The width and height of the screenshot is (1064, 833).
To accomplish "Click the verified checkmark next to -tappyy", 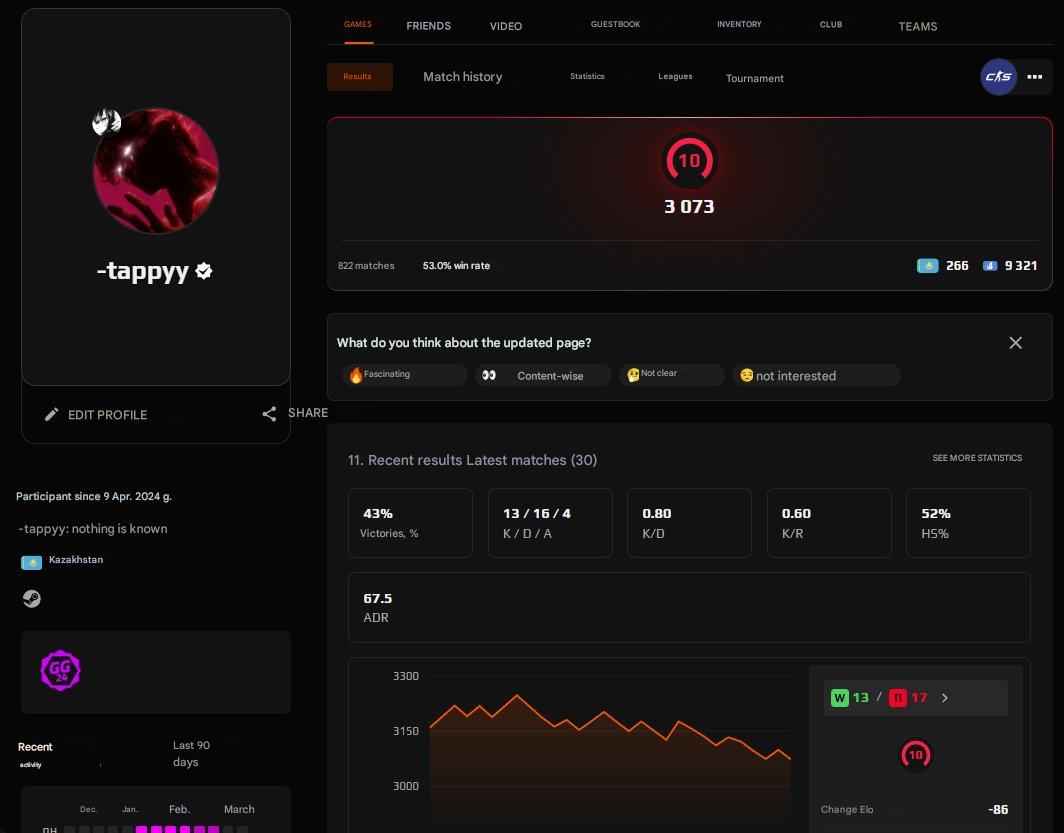I will (204, 270).
